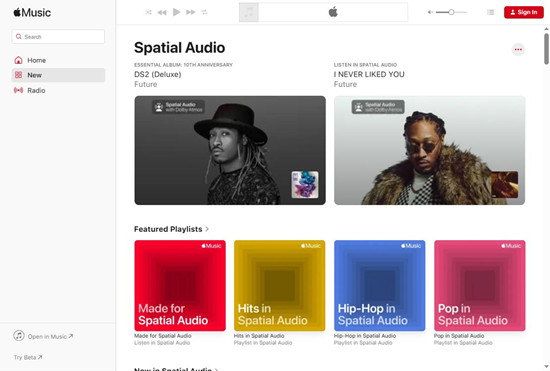Viewport: 550px width, 371px height.
Task: Toggle the repeat playback button
Action: (204, 12)
